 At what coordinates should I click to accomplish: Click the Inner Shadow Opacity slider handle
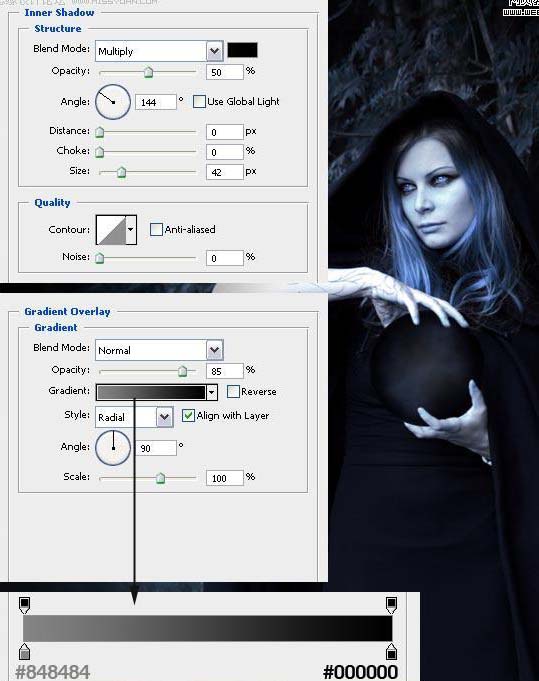point(149,72)
